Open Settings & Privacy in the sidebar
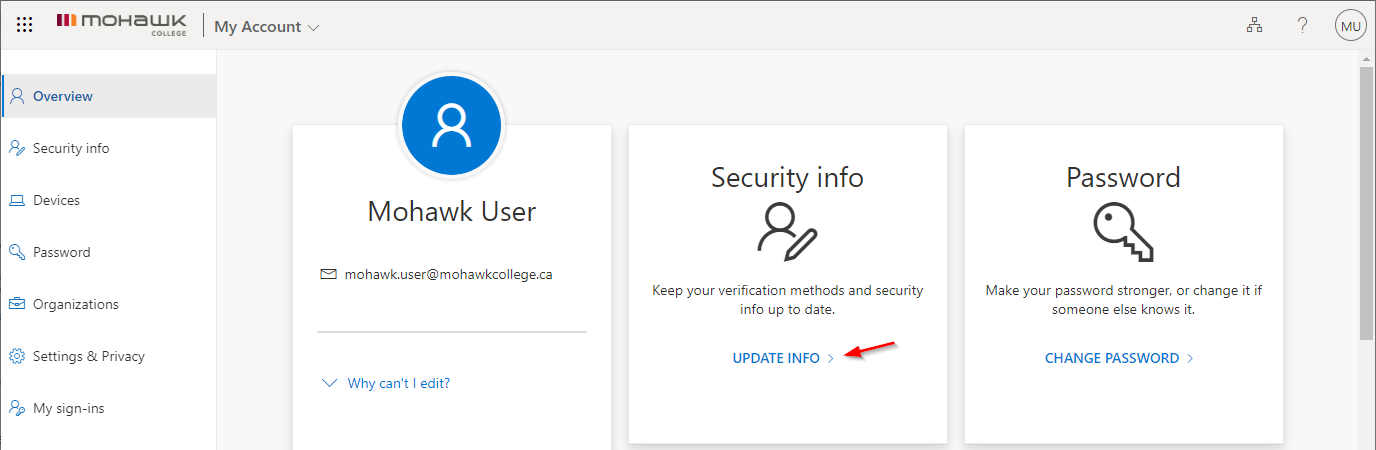 pyautogui.click(x=88, y=356)
